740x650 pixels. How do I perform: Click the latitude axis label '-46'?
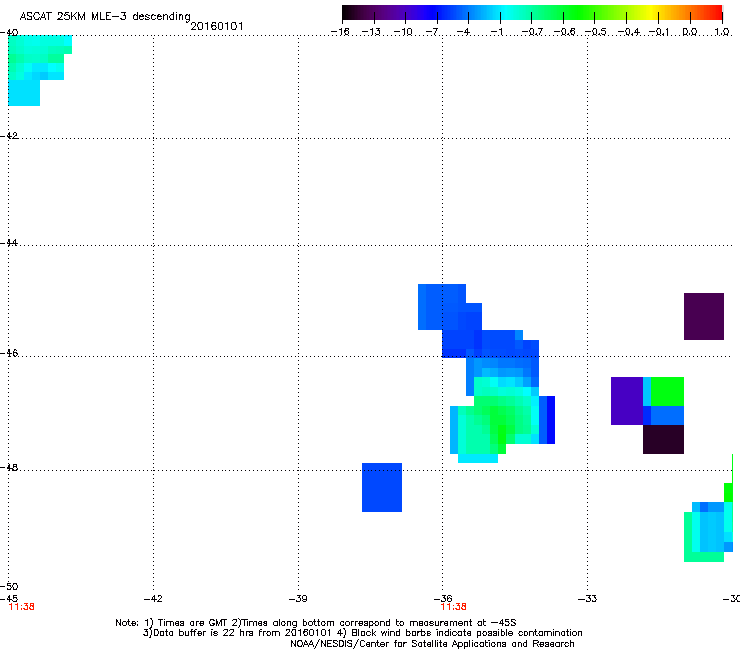9,353
